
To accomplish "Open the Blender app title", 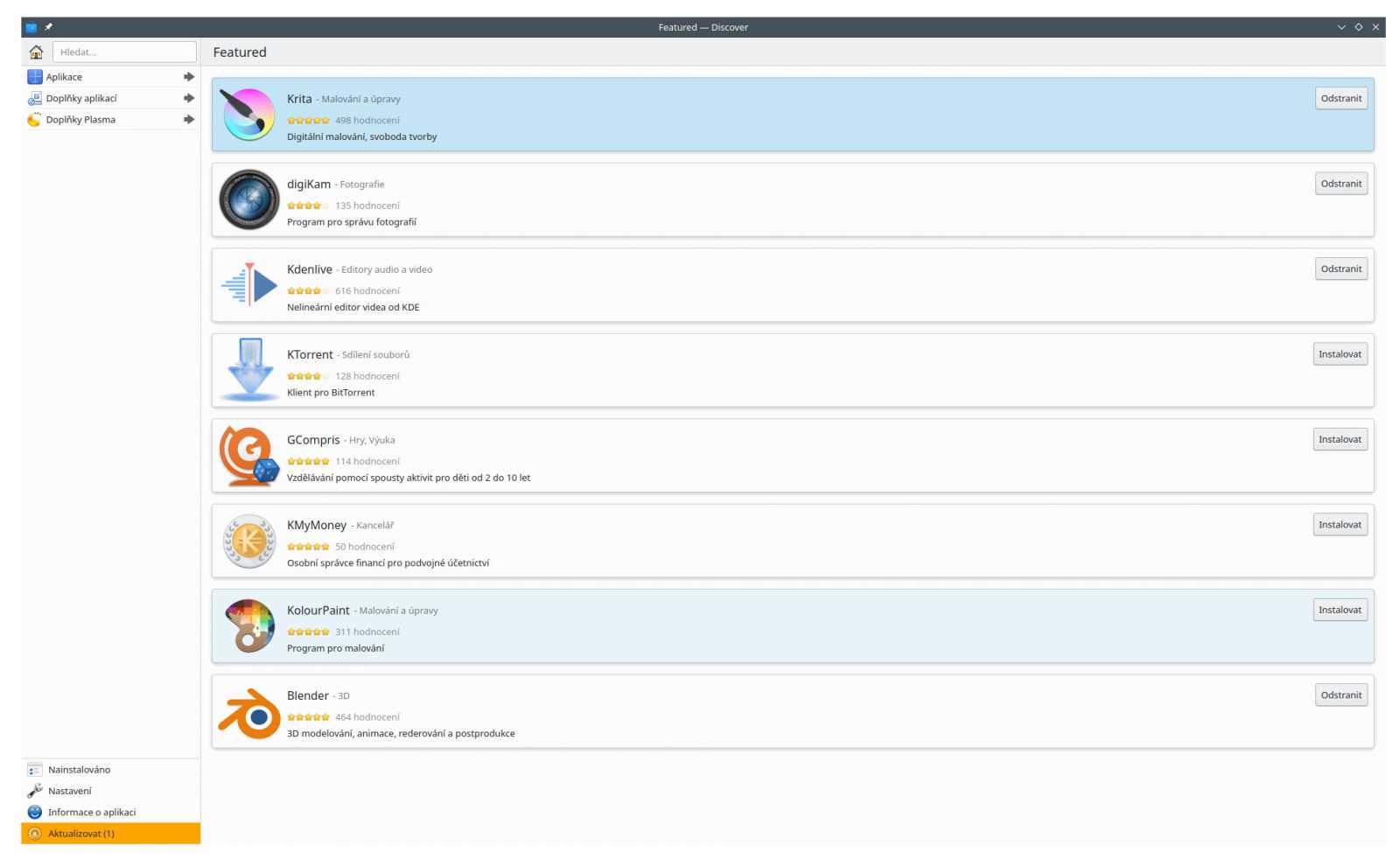I will (308, 696).
